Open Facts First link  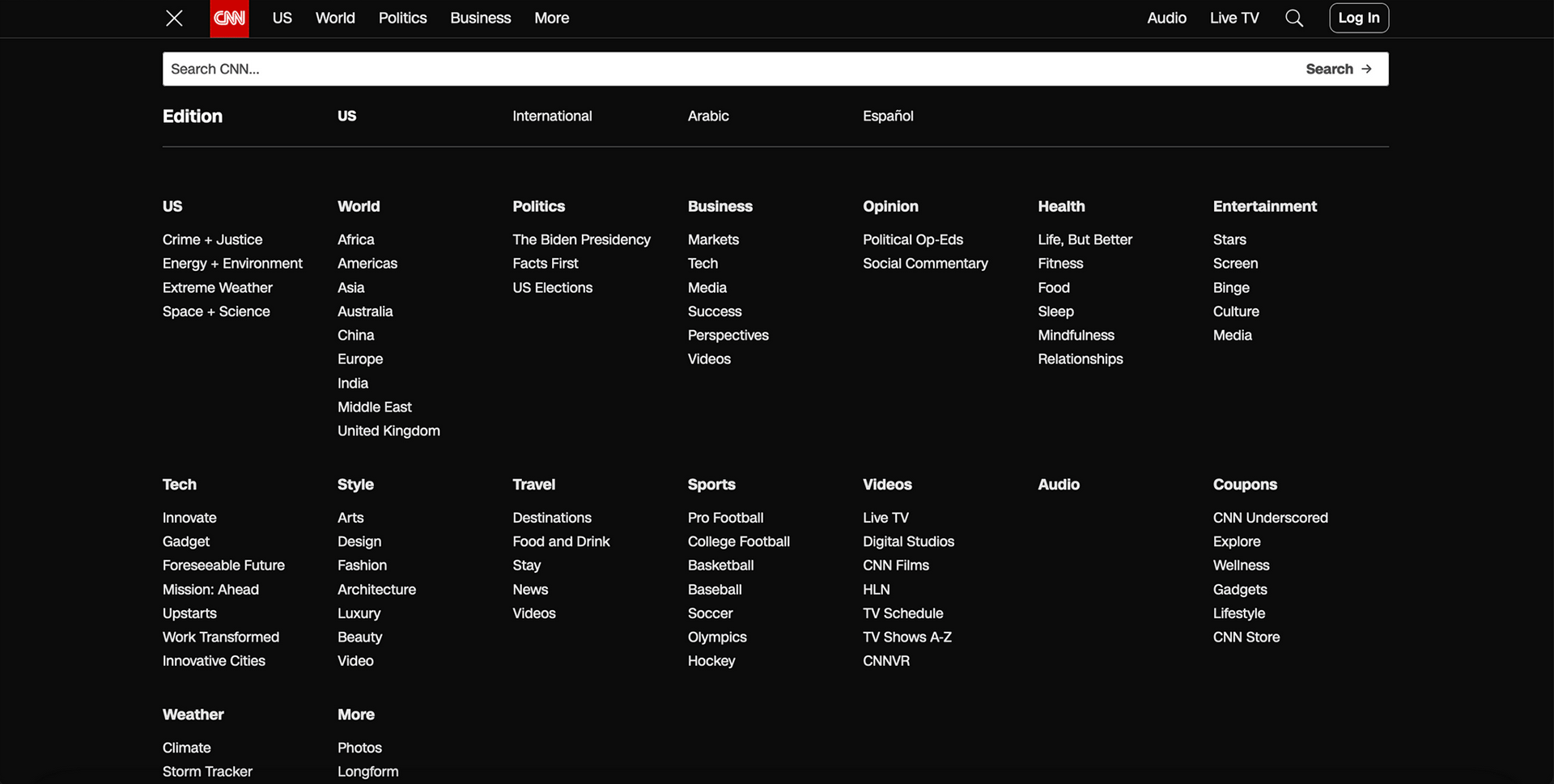(546, 263)
